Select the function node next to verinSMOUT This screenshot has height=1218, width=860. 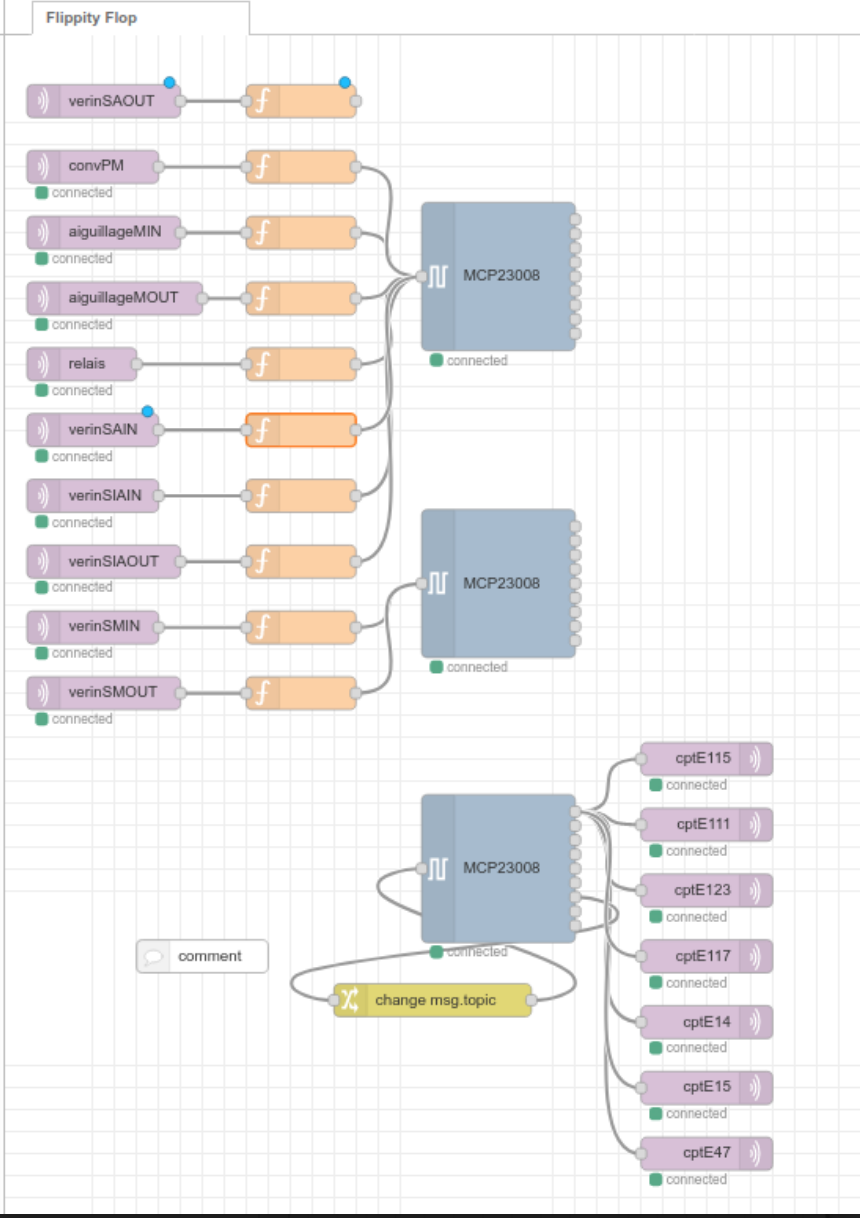pyautogui.click(x=301, y=693)
